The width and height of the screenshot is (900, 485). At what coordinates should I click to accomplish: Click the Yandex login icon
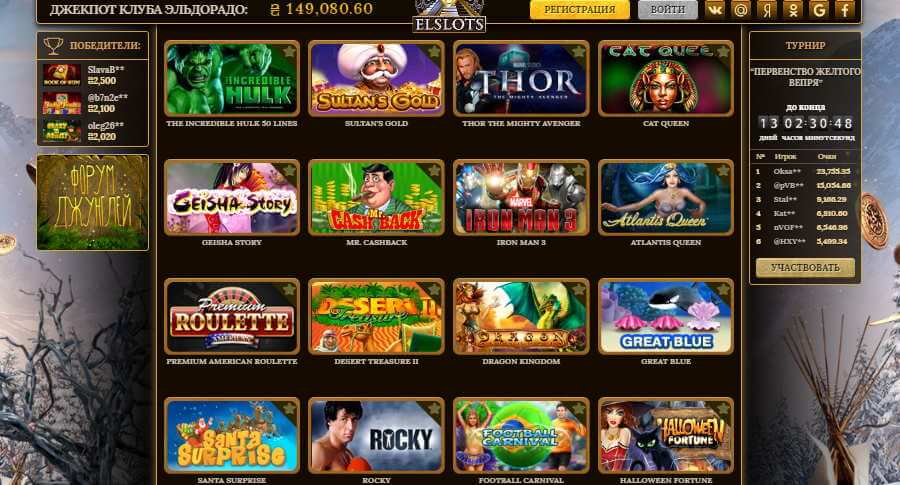[x=767, y=9]
